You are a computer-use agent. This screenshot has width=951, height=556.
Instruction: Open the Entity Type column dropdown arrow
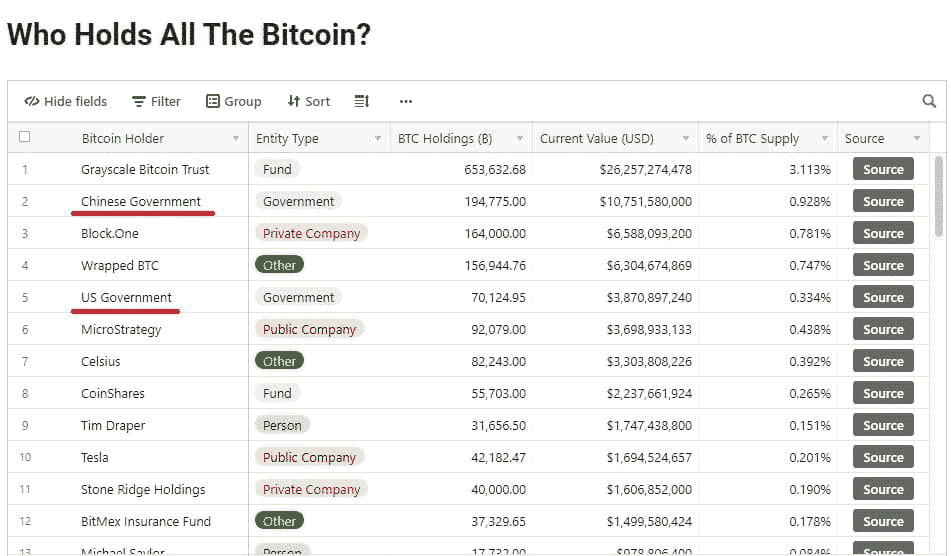[377, 138]
